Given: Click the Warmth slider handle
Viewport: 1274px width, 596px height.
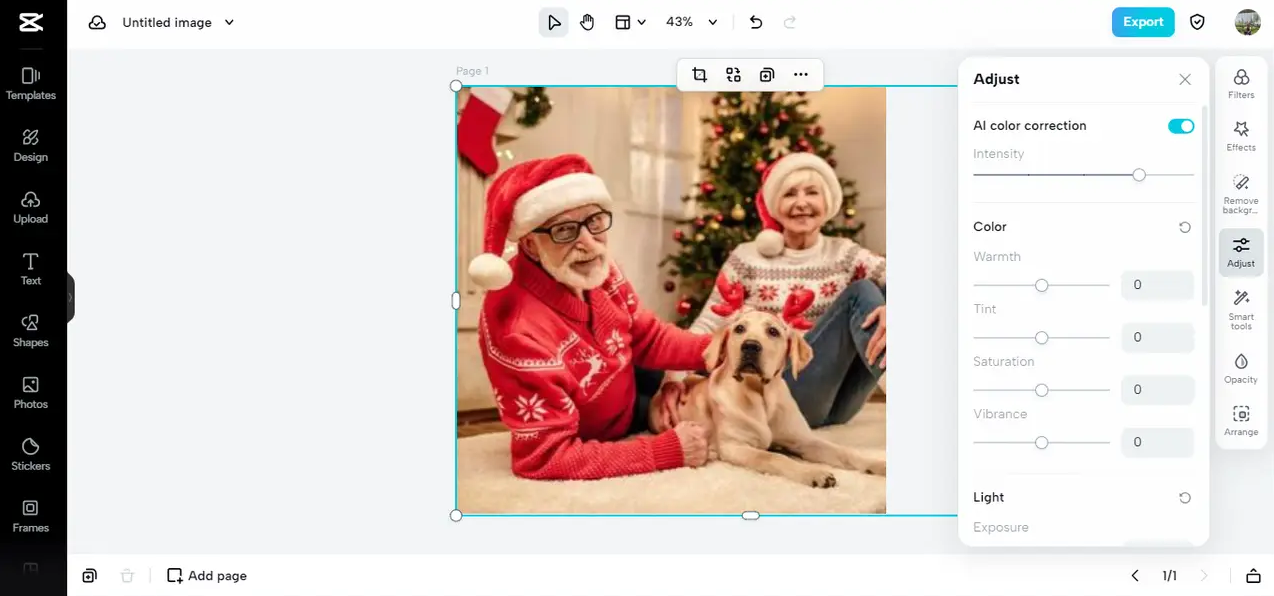Looking at the screenshot, I should point(1041,285).
